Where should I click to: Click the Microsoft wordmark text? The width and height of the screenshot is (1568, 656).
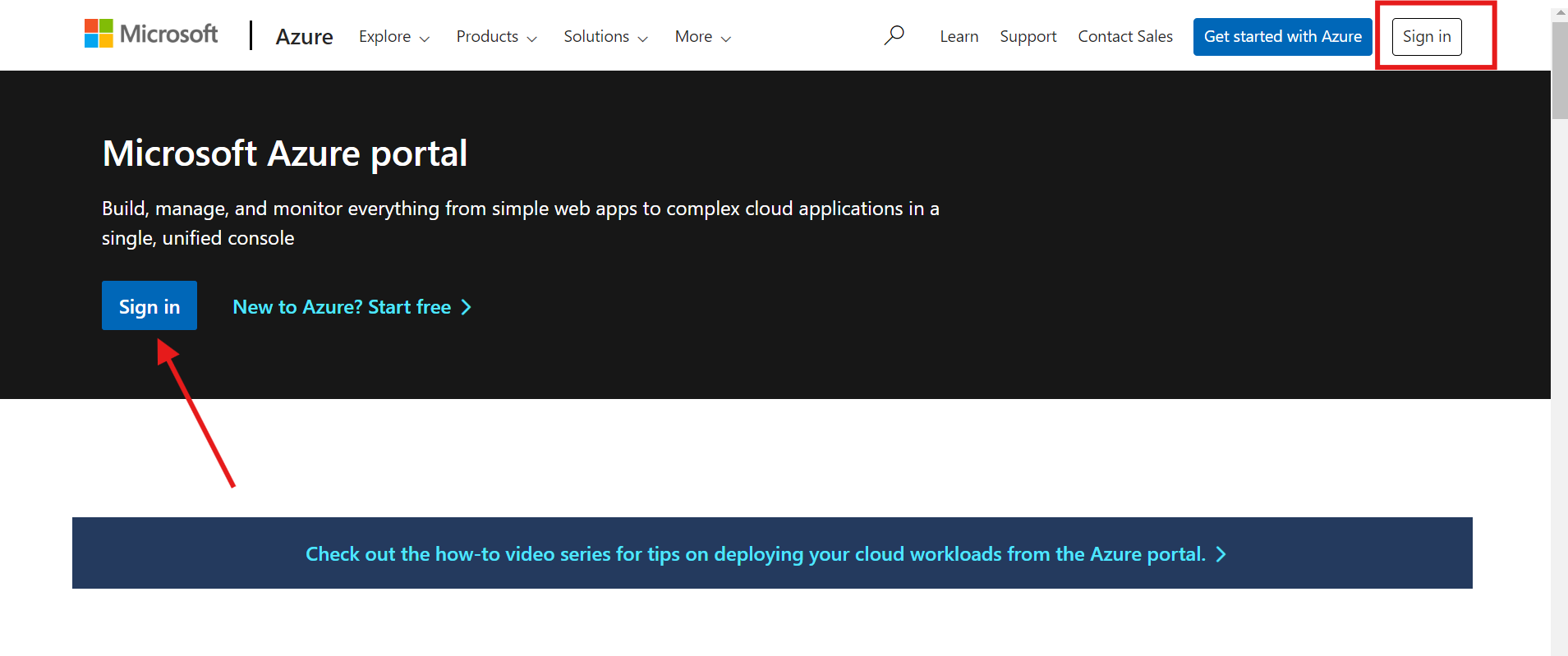(x=169, y=34)
